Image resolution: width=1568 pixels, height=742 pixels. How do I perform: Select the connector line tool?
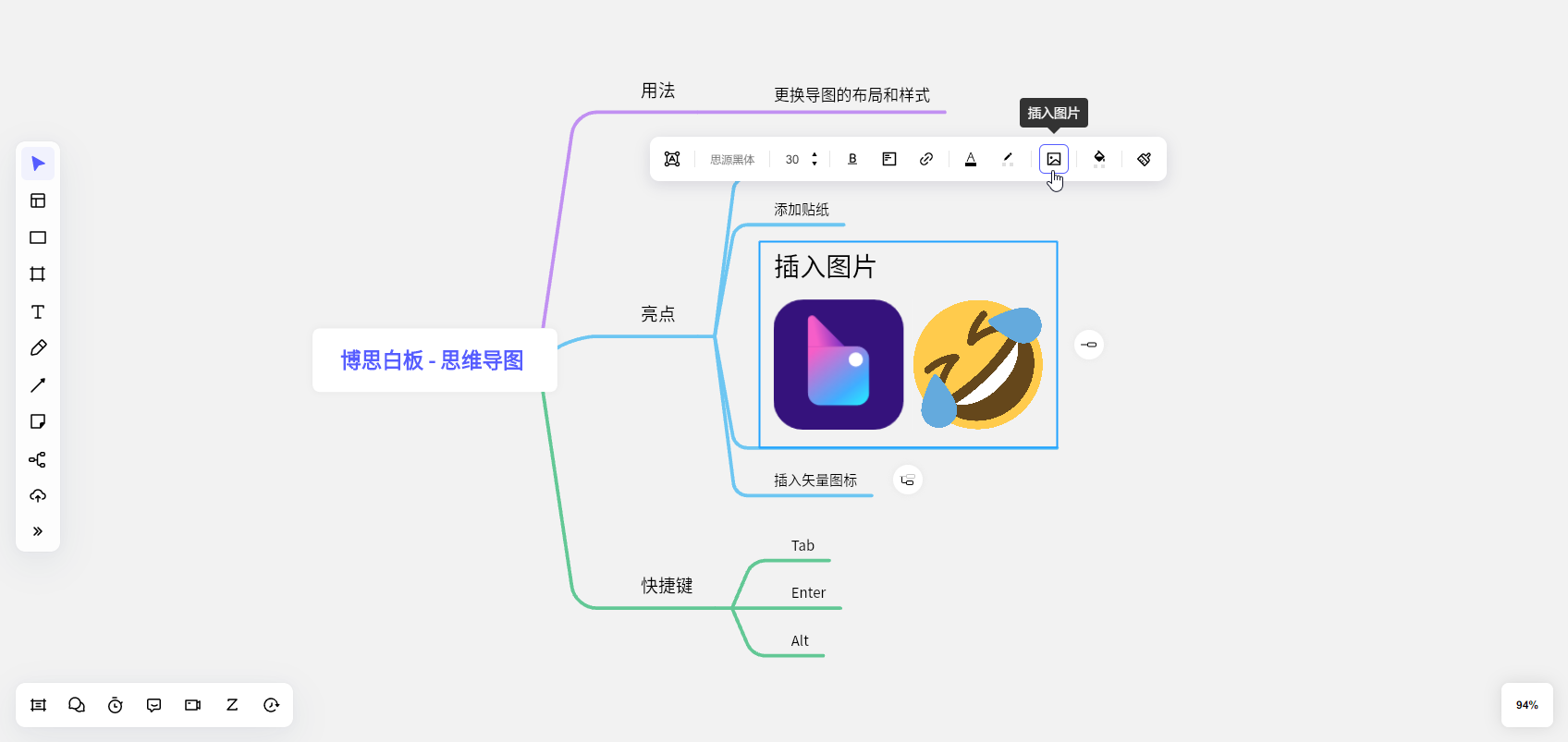(38, 385)
